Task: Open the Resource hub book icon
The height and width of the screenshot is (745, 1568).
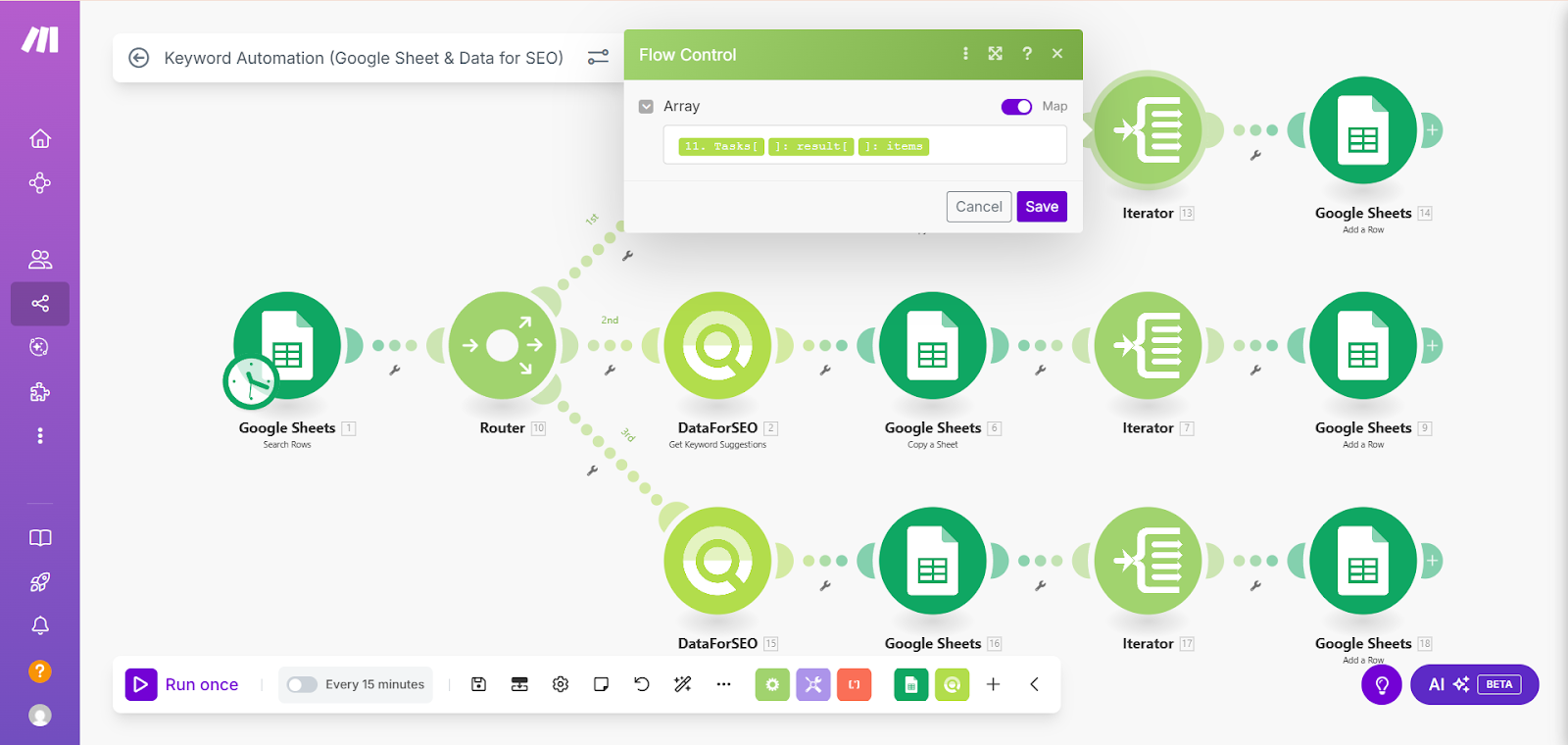Action: click(40, 538)
